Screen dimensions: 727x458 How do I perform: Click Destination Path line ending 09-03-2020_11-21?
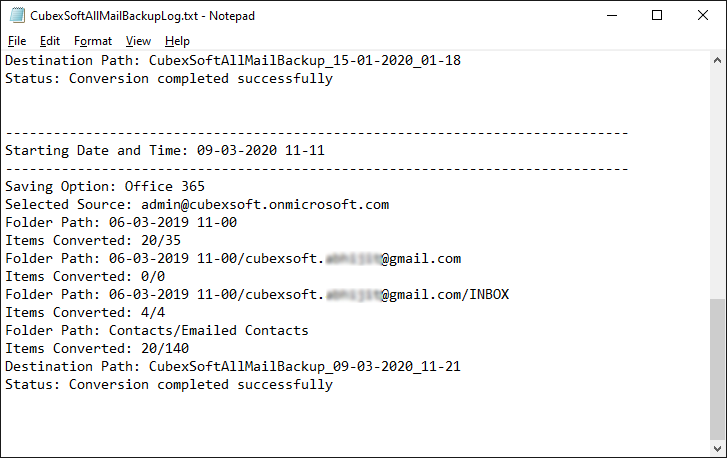233,366
